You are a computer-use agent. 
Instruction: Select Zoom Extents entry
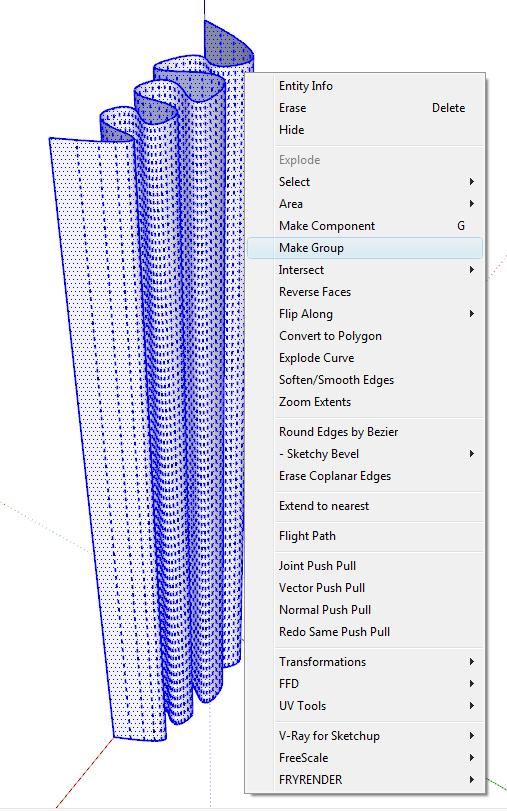click(365, 402)
